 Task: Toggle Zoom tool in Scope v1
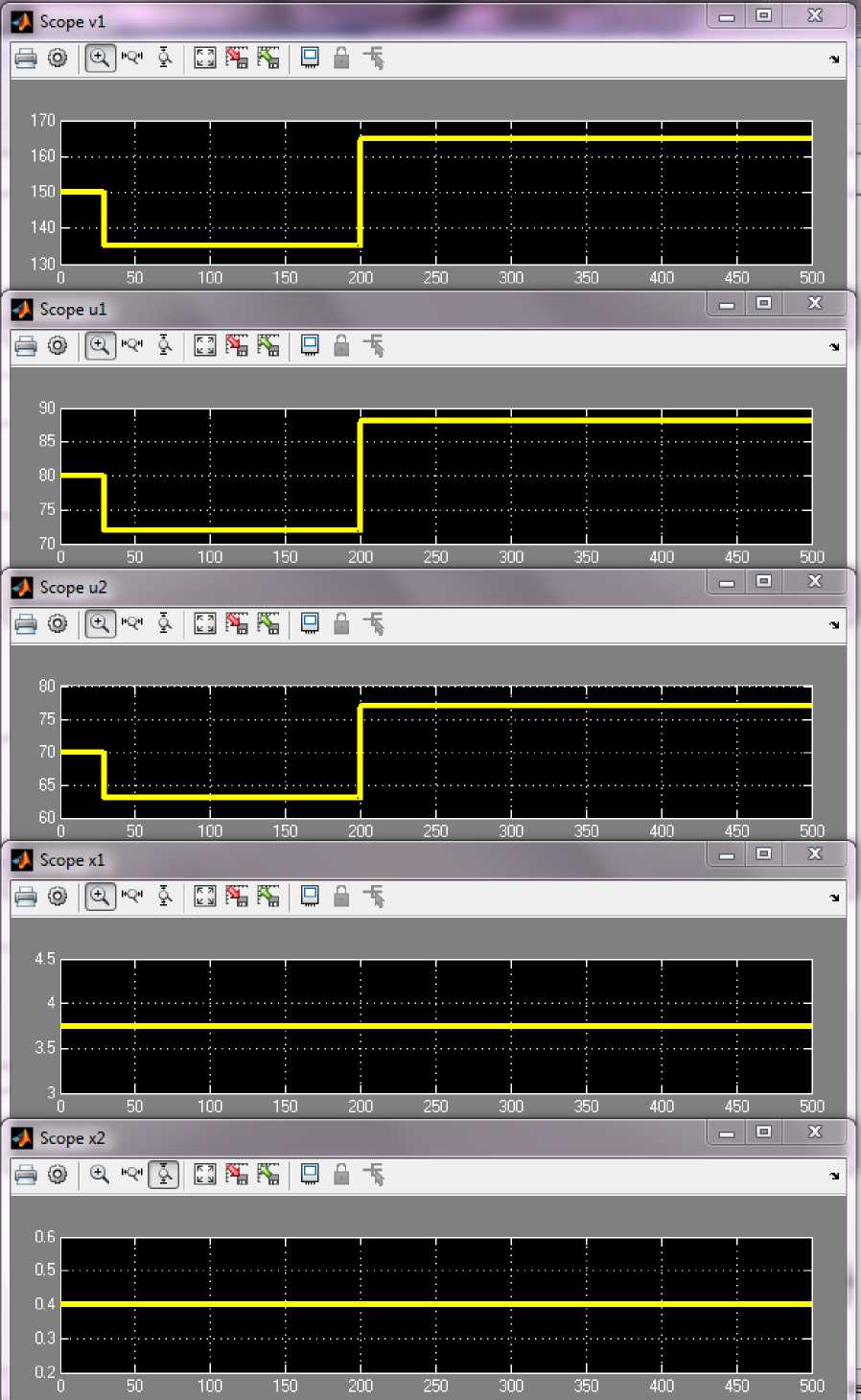click(x=100, y=58)
